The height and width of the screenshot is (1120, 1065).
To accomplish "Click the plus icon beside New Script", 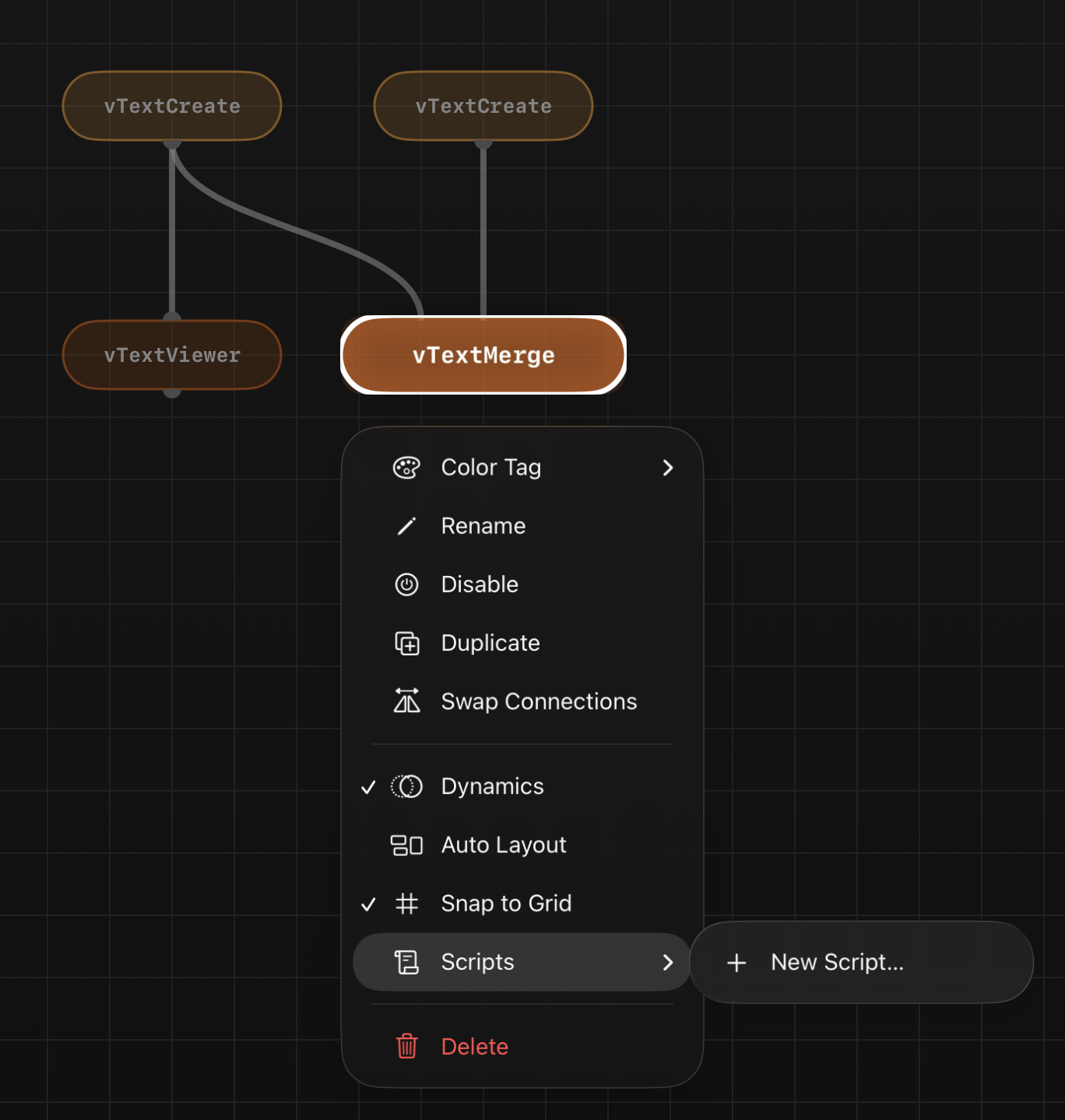I will point(736,964).
